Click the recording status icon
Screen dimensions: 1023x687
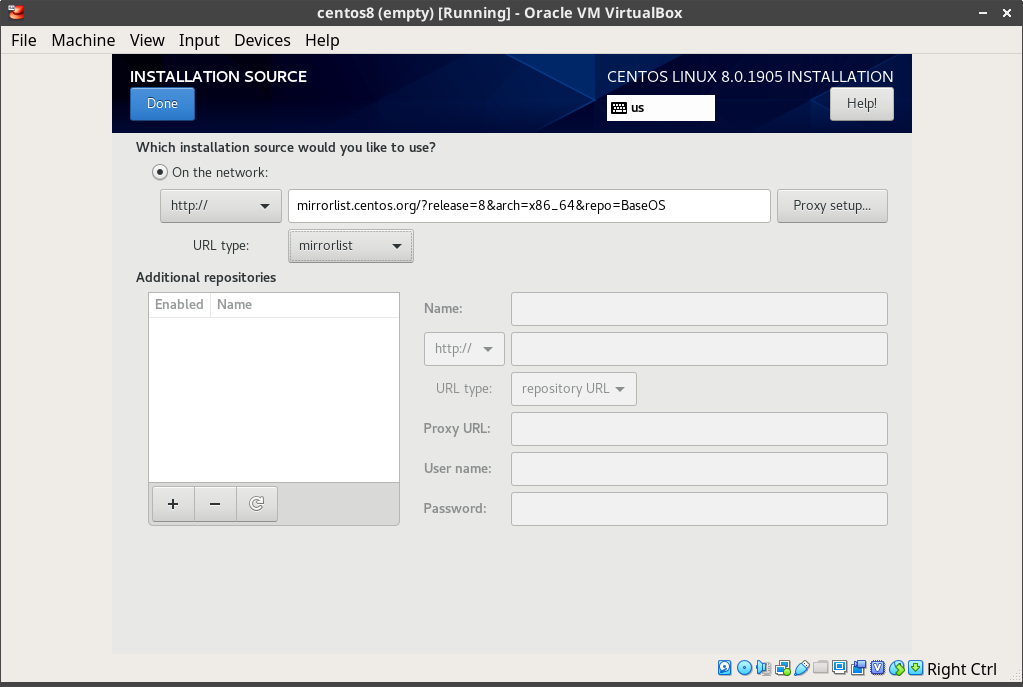click(x=859, y=667)
